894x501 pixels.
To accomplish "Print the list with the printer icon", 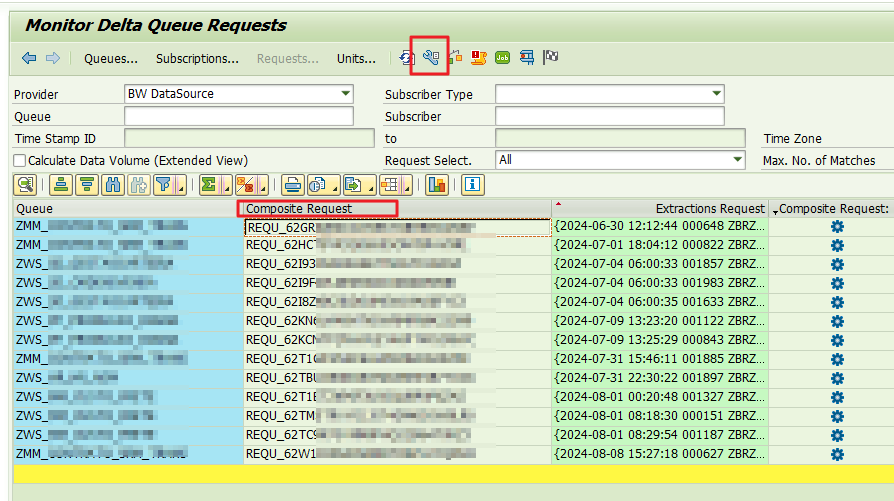I will [x=292, y=185].
